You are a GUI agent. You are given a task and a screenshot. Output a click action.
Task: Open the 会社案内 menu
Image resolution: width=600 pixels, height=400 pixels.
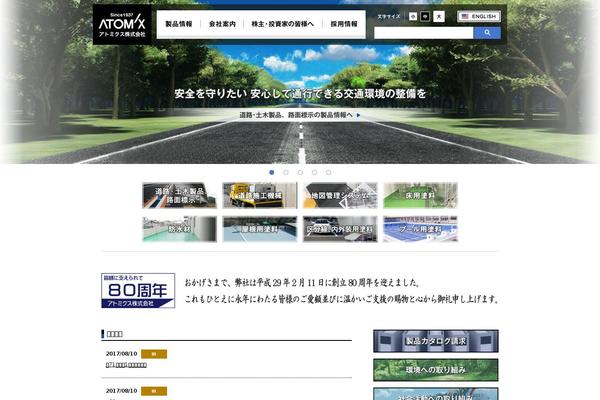tap(222, 24)
